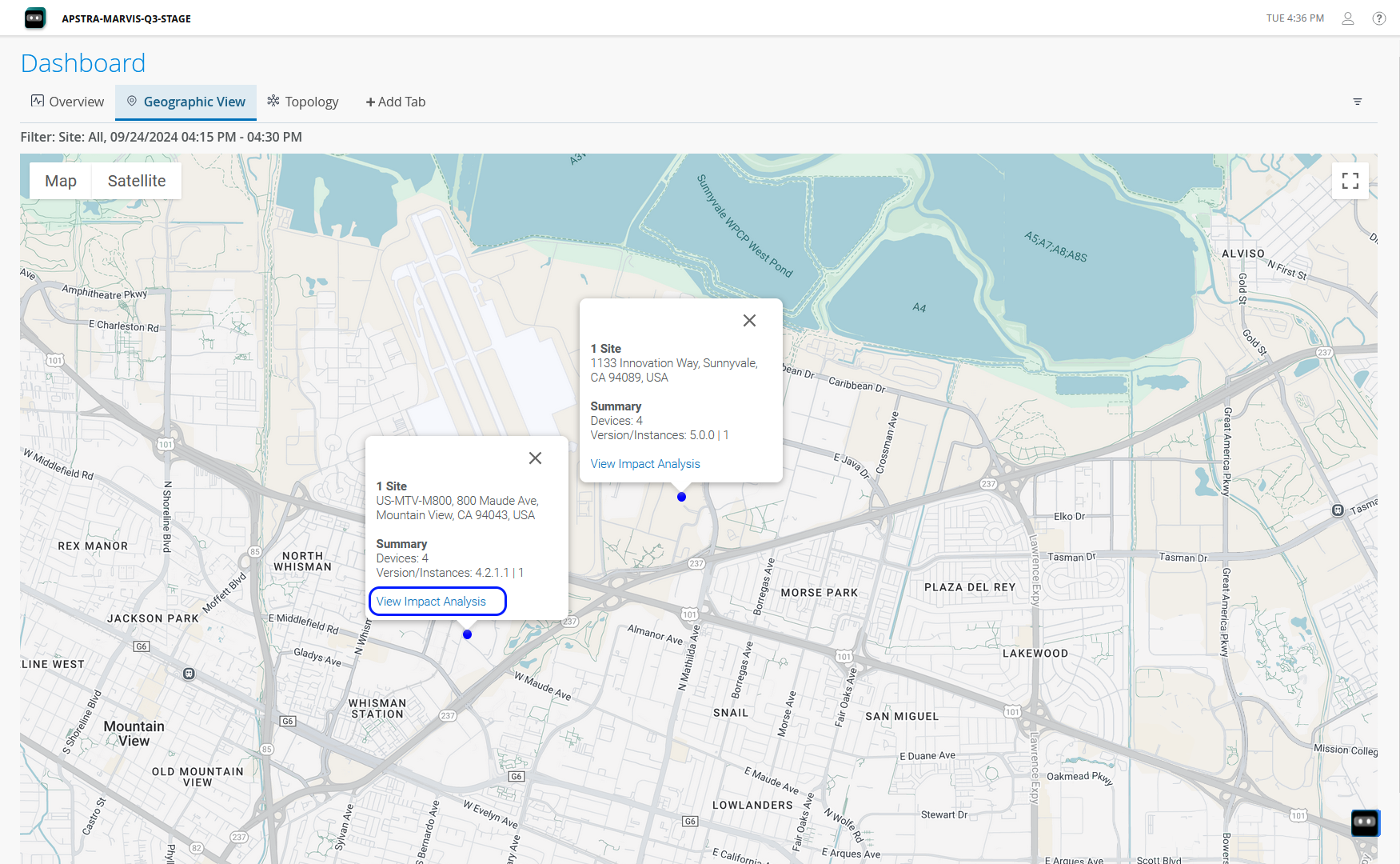Click the Dashboard page title

pos(83,63)
